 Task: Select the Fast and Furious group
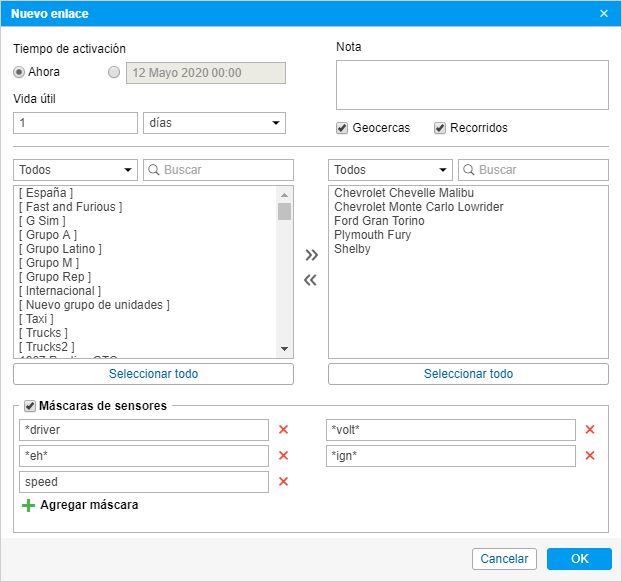70,207
